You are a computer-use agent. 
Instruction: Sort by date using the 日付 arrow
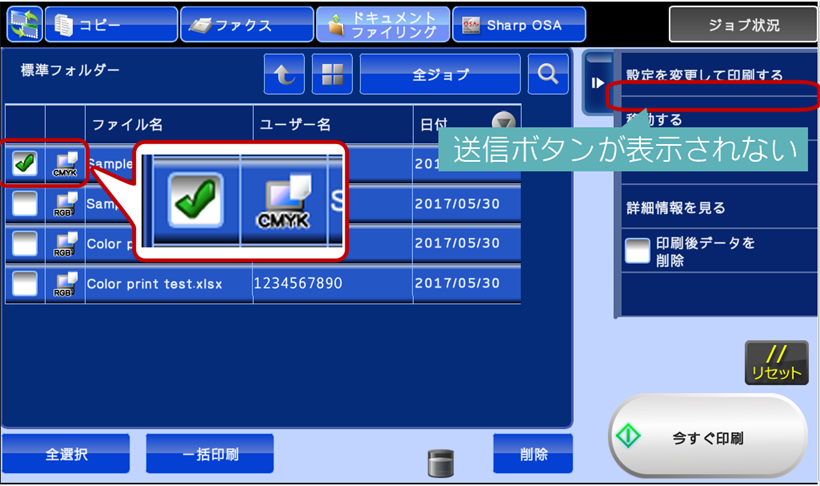505,124
